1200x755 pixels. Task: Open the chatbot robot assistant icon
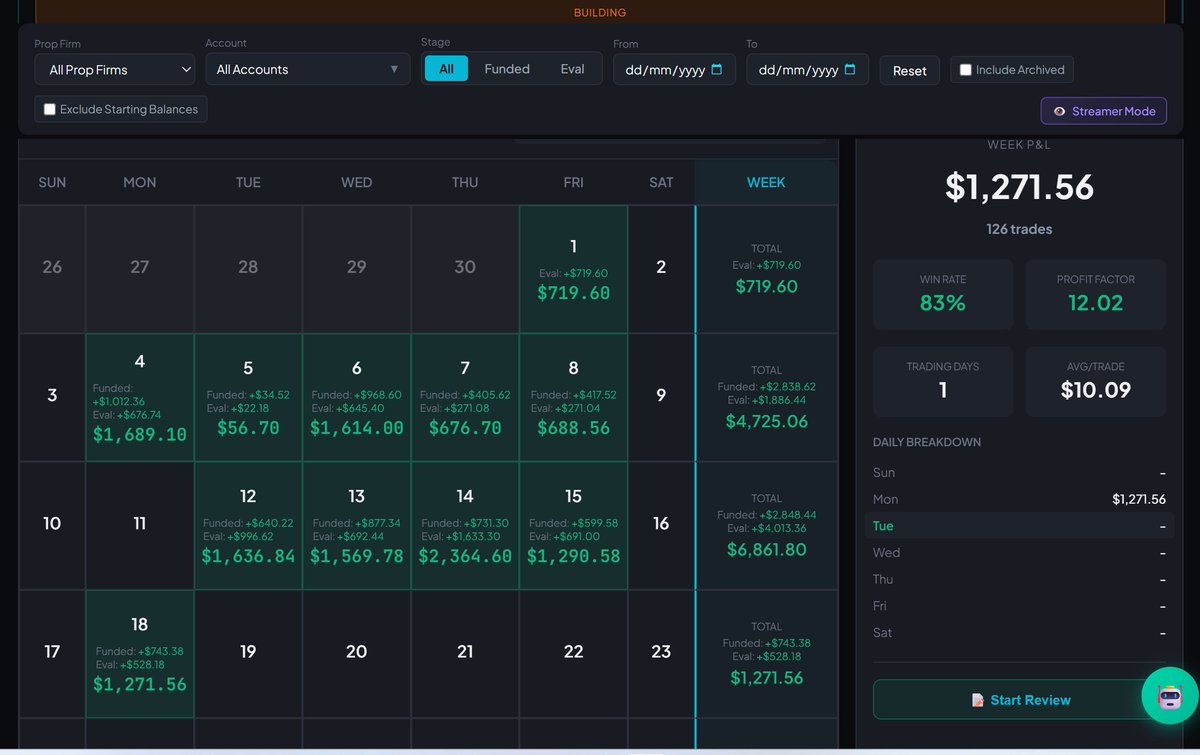[1170, 696]
